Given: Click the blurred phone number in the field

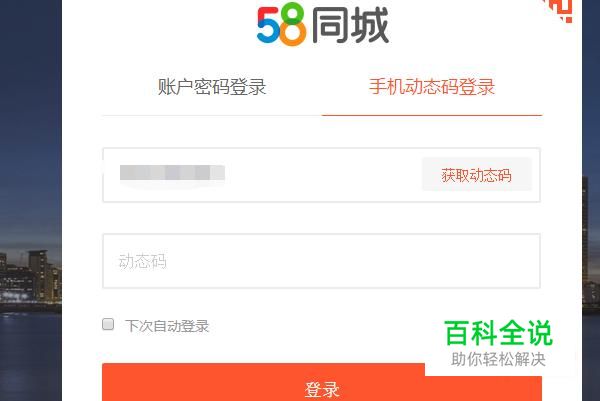Looking at the screenshot, I should (x=172, y=173).
